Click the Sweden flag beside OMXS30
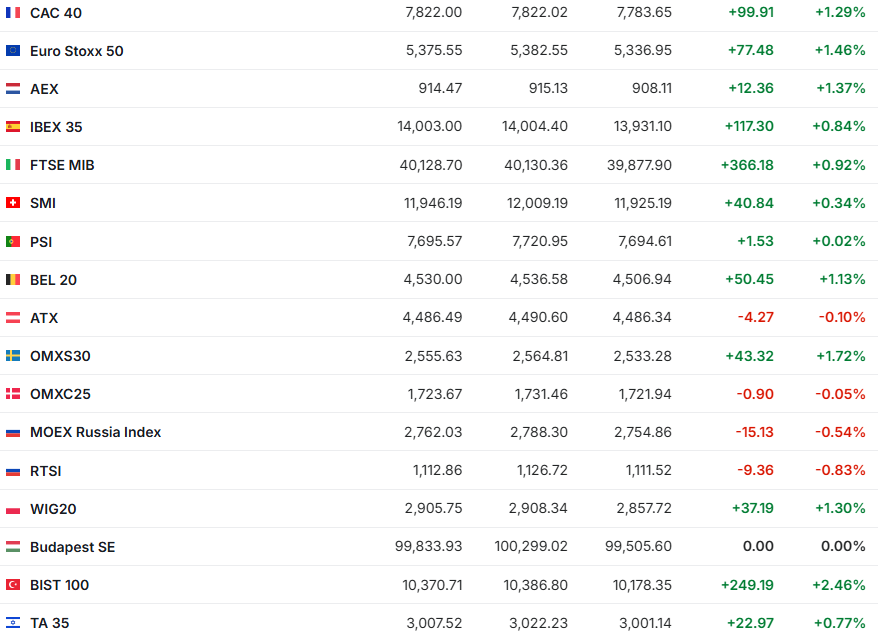878x635 pixels. point(13,356)
